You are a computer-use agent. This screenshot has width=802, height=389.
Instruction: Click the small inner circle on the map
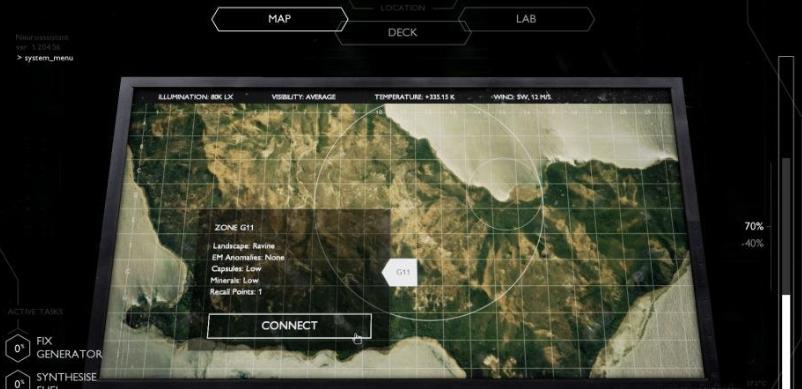[504, 193]
